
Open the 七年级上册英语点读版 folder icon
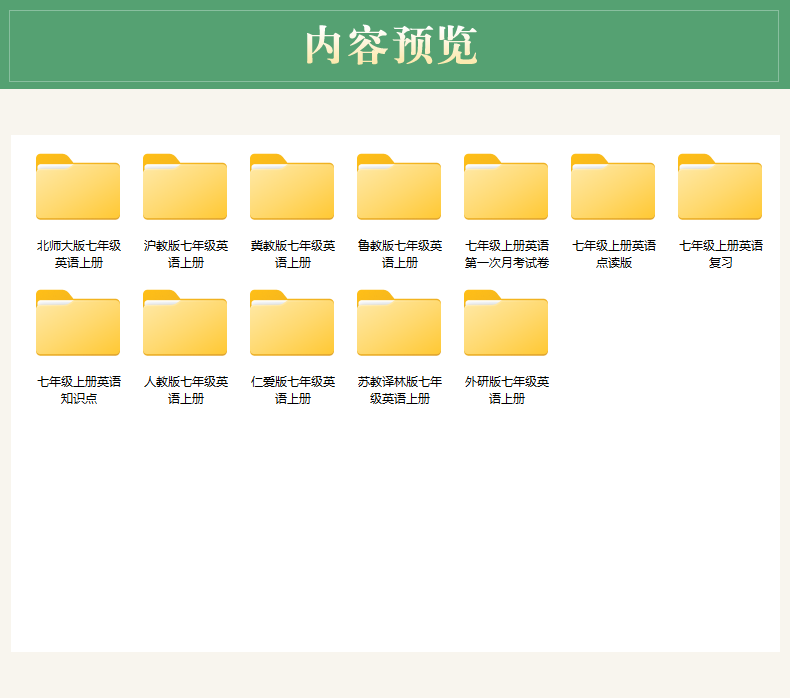[x=613, y=186]
